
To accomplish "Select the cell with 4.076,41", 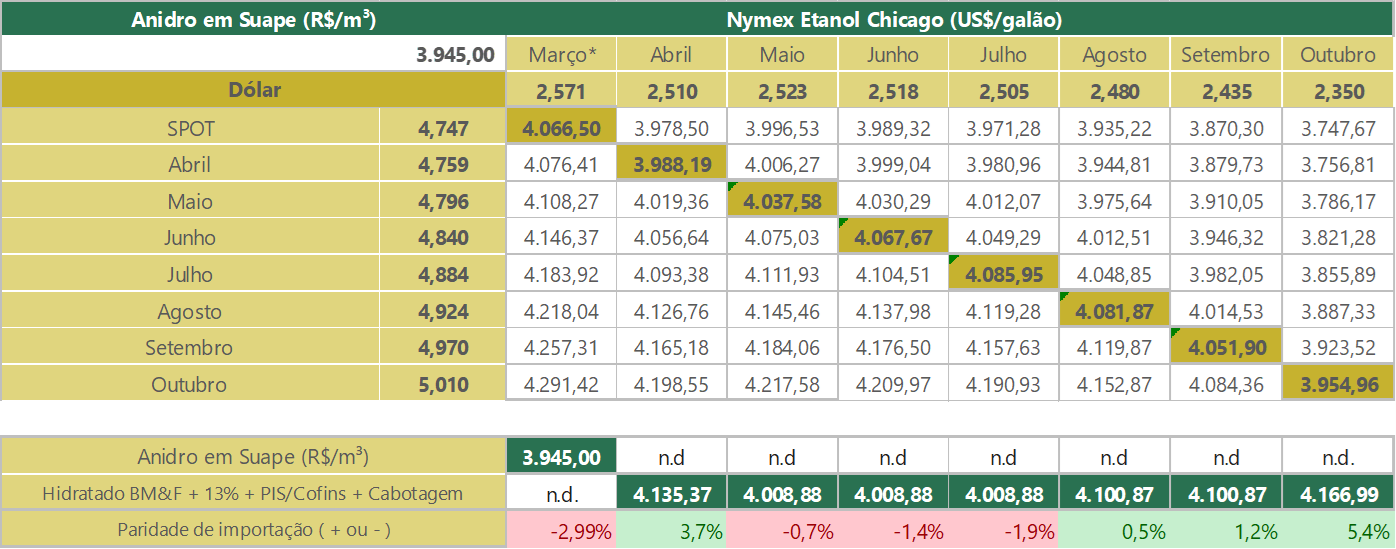I will coord(561,165).
